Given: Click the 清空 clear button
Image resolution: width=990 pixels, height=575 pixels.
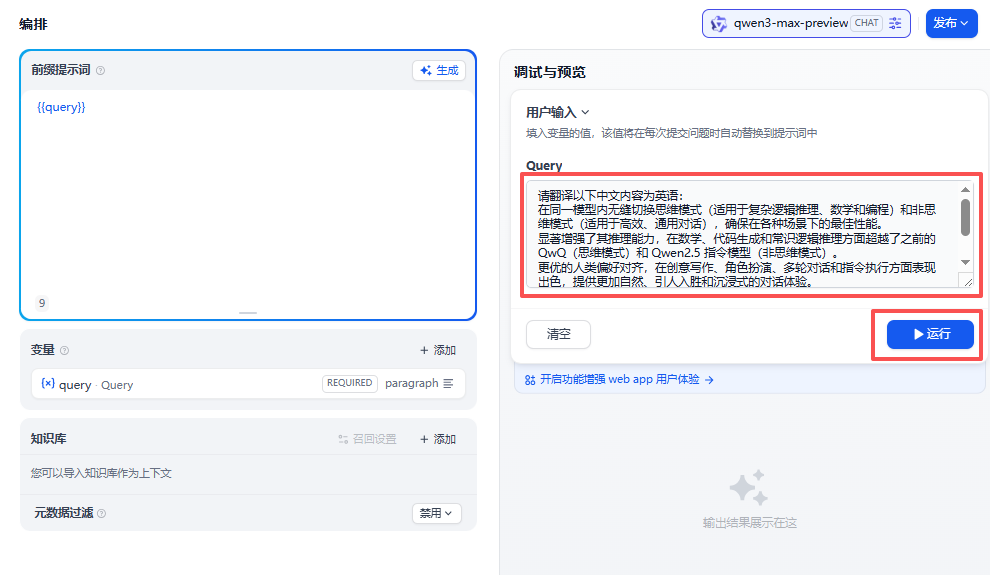Looking at the screenshot, I should (x=558, y=334).
